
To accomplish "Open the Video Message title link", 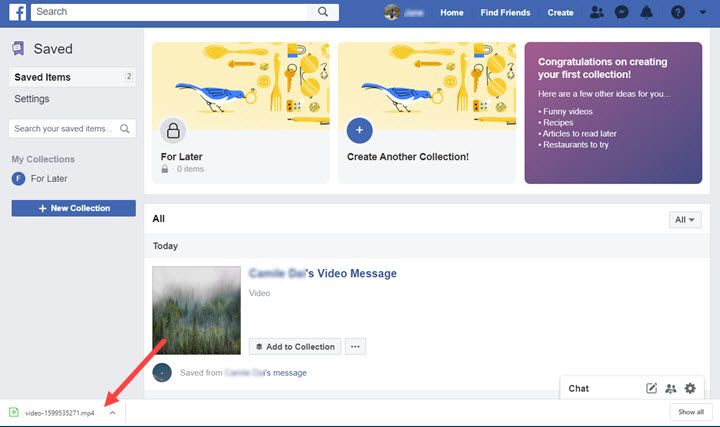I will (x=323, y=273).
